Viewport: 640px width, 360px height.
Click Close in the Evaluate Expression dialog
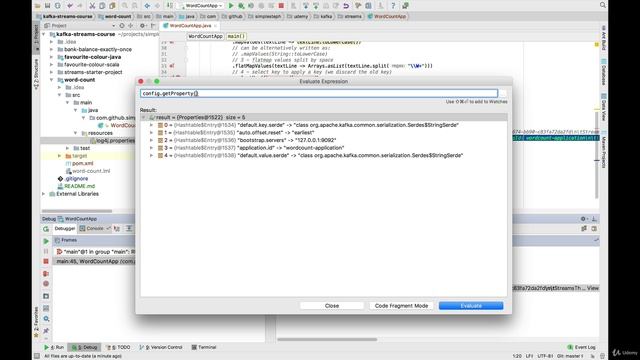(332, 306)
